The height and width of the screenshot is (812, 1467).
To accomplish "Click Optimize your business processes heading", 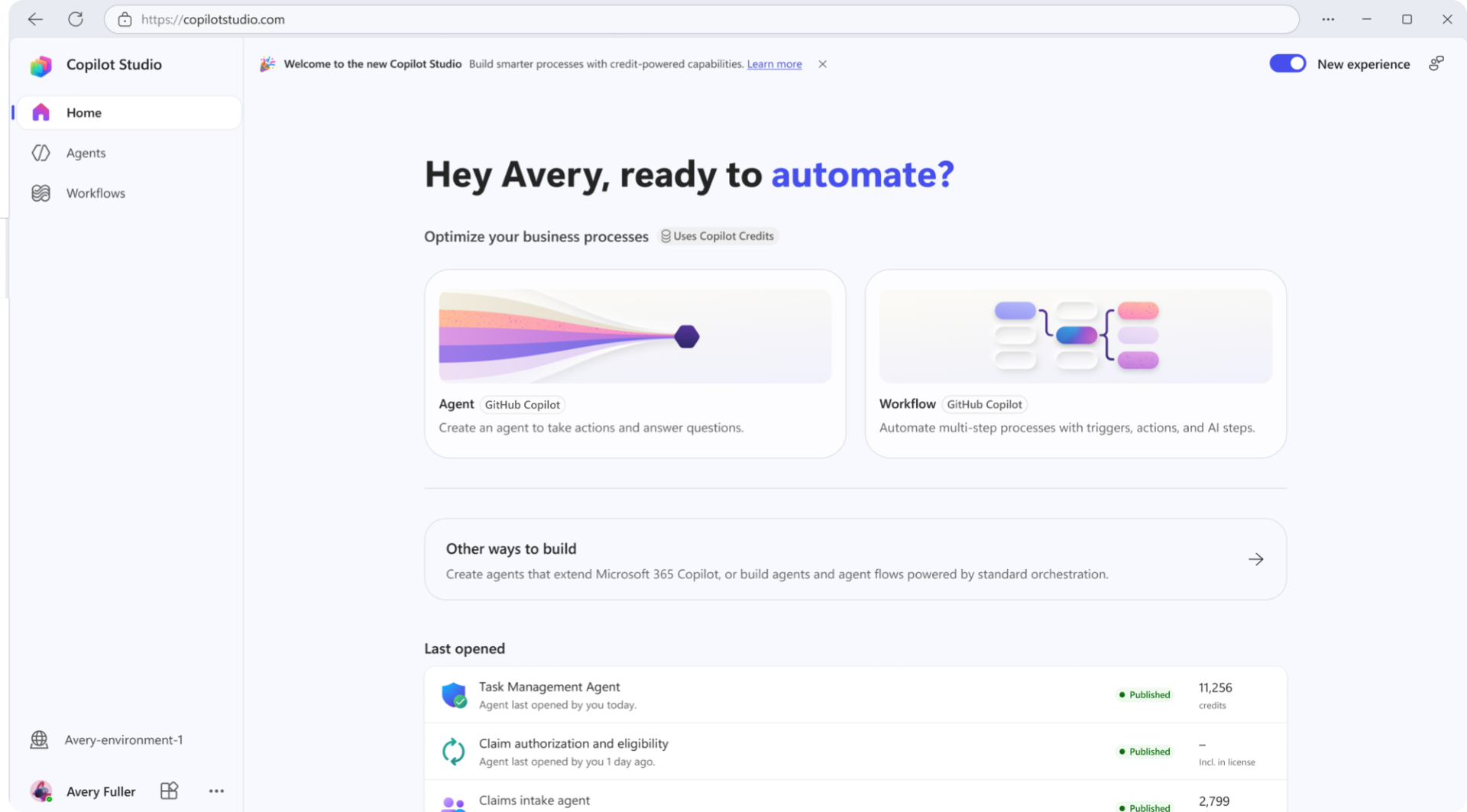I will (536, 236).
